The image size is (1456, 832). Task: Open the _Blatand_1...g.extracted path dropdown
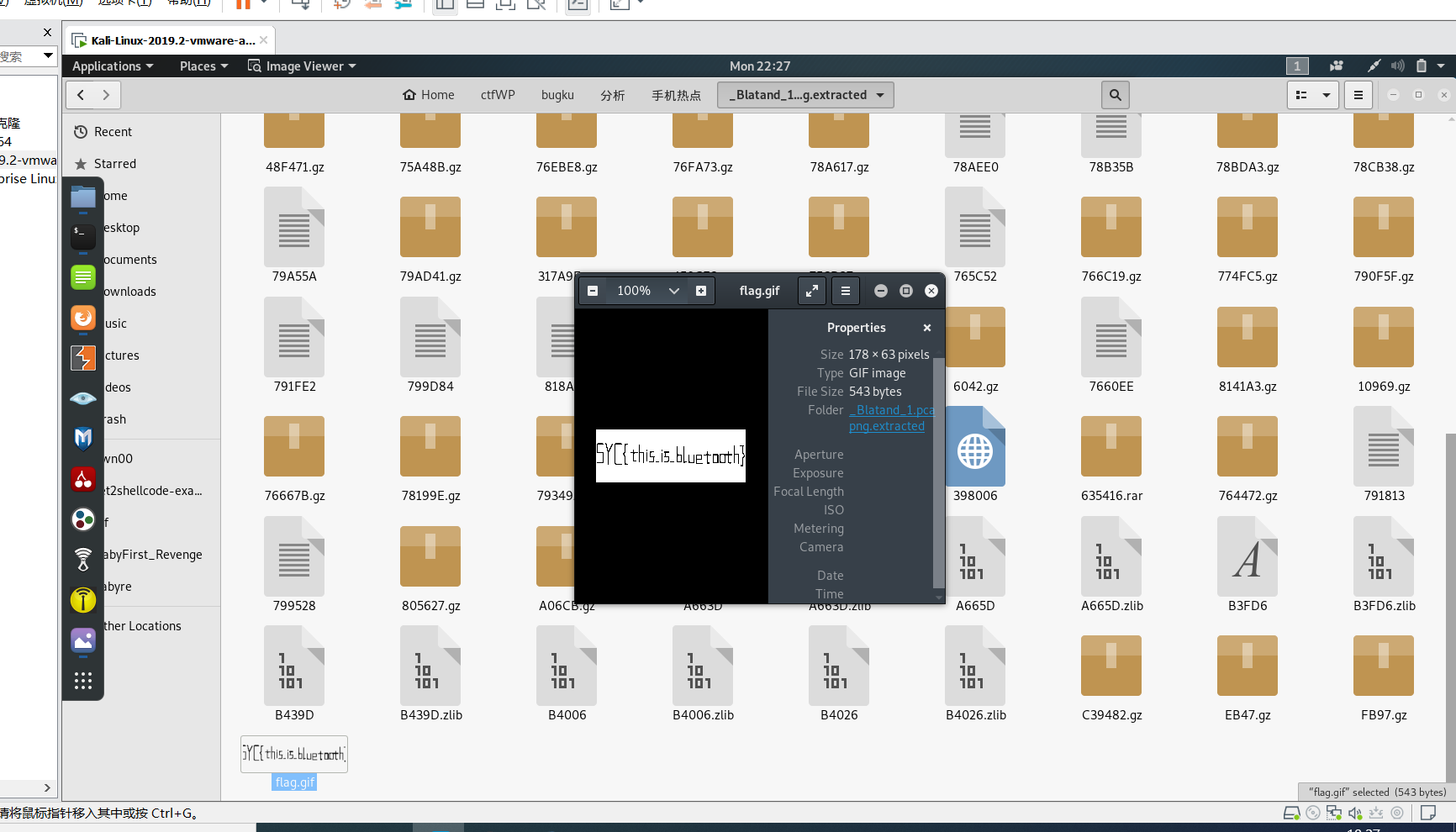pos(805,95)
